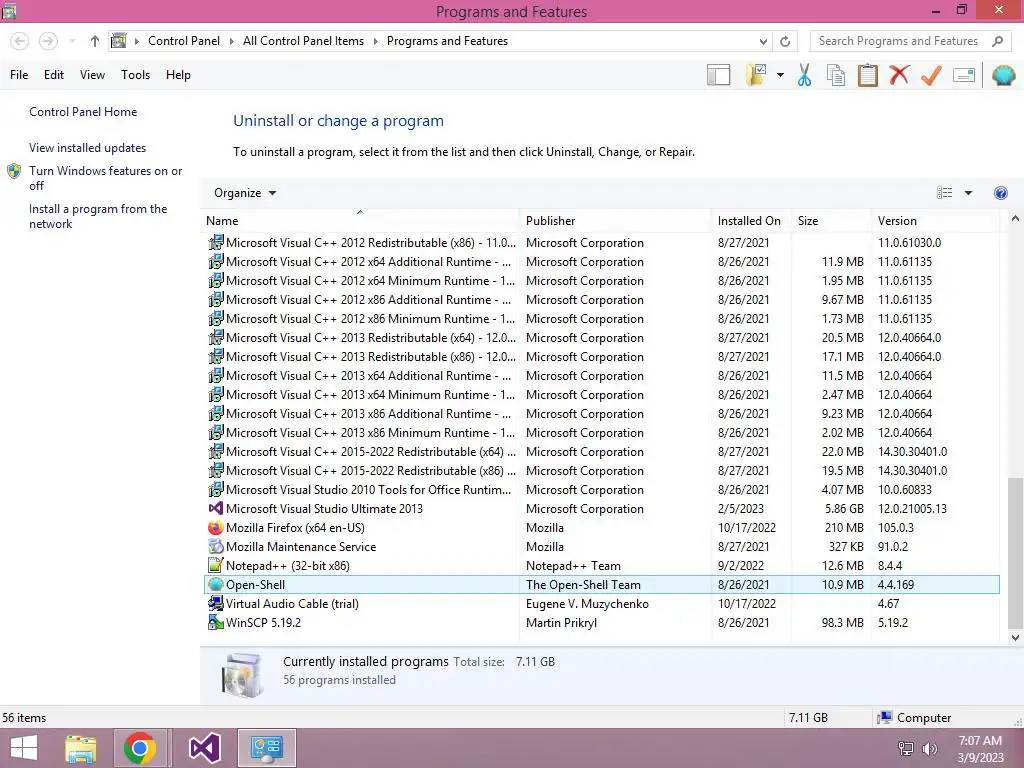Viewport: 1024px width, 768px height.
Task: Click the Up one level arrow
Action: [95, 41]
